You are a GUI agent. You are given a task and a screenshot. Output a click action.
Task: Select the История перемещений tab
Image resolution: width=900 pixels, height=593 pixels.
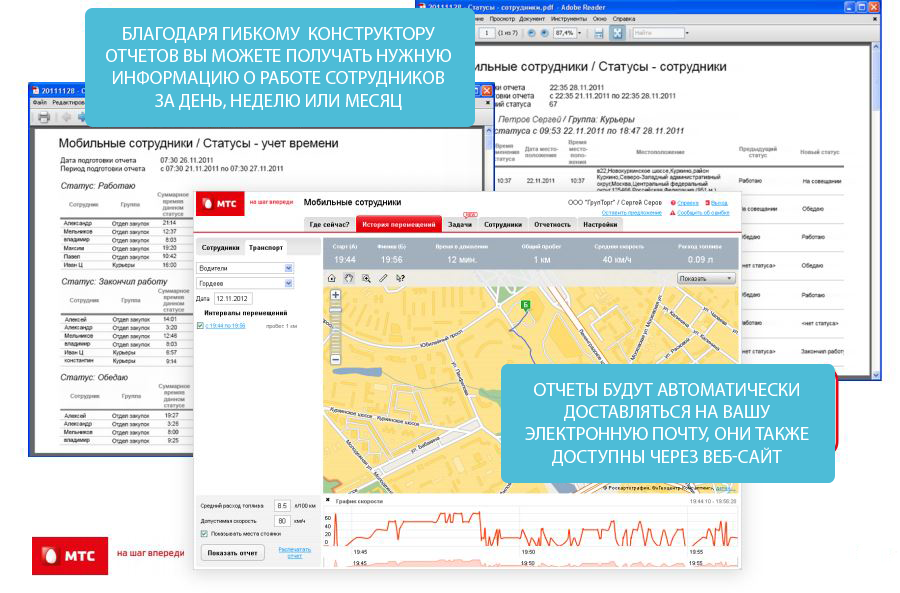point(399,224)
